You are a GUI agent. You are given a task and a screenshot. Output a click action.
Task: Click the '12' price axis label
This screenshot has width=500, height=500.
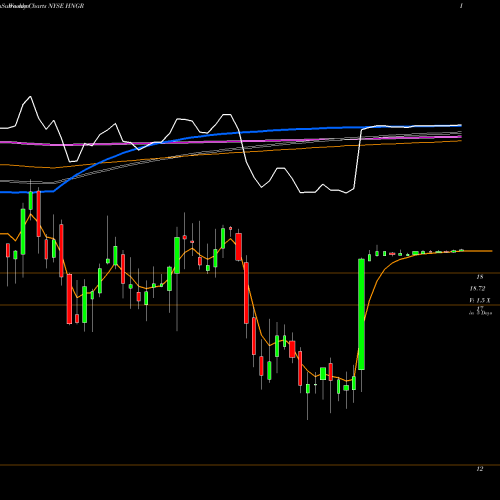(480, 469)
